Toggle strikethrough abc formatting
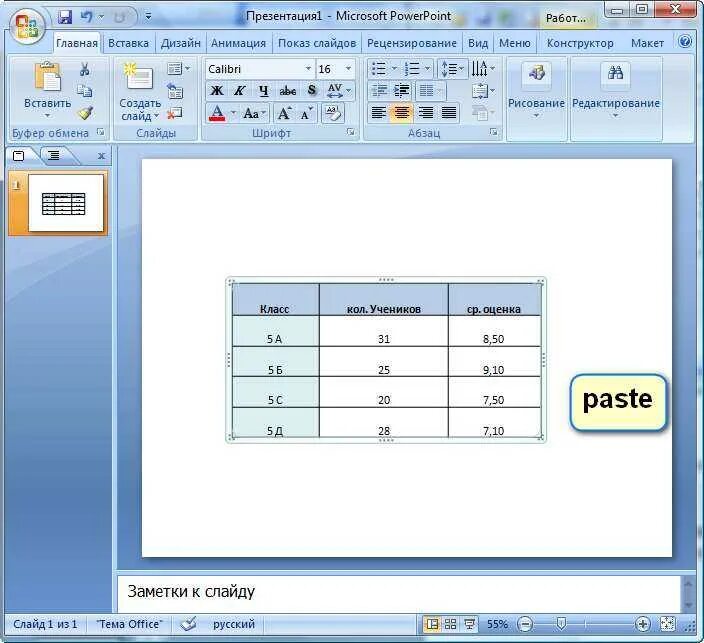Viewport: 704px width, 643px height. tap(287, 91)
